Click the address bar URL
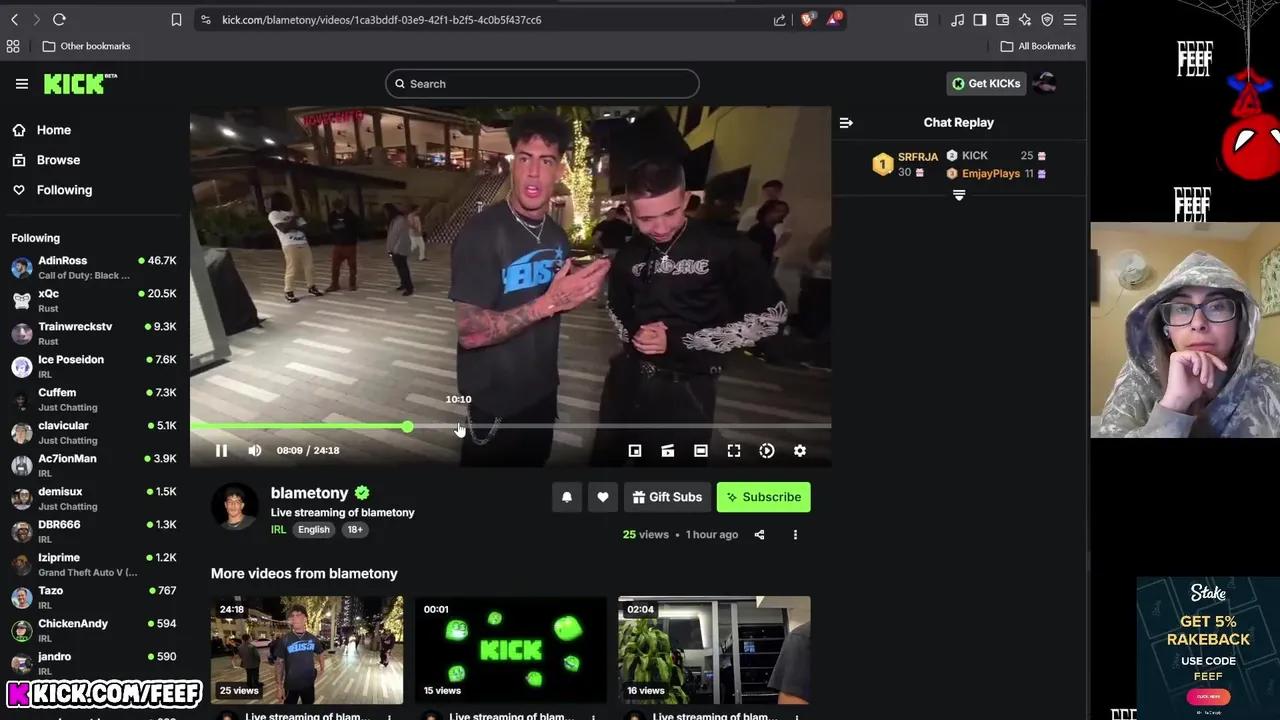The width and height of the screenshot is (1280, 720). [x=381, y=20]
